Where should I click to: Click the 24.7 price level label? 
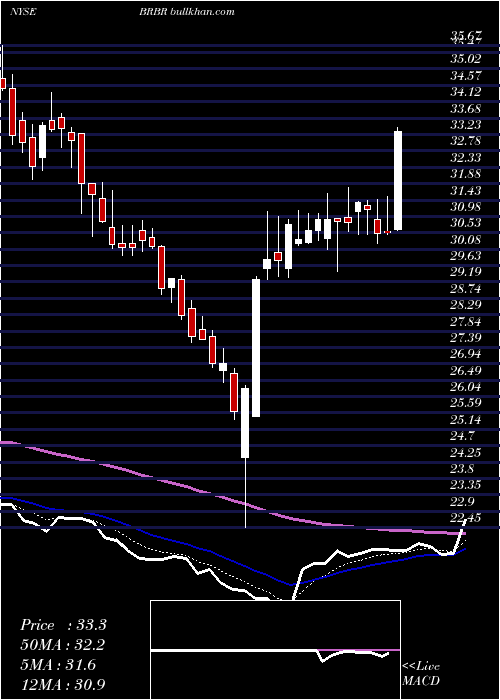(462, 437)
